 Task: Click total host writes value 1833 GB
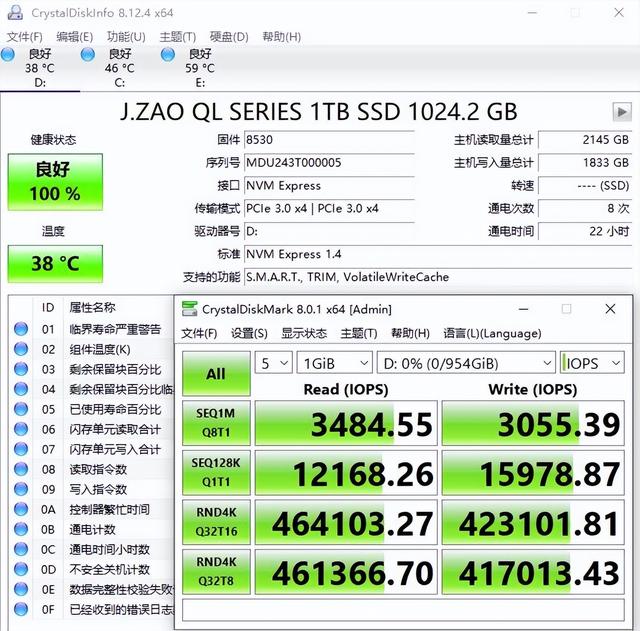coord(585,163)
